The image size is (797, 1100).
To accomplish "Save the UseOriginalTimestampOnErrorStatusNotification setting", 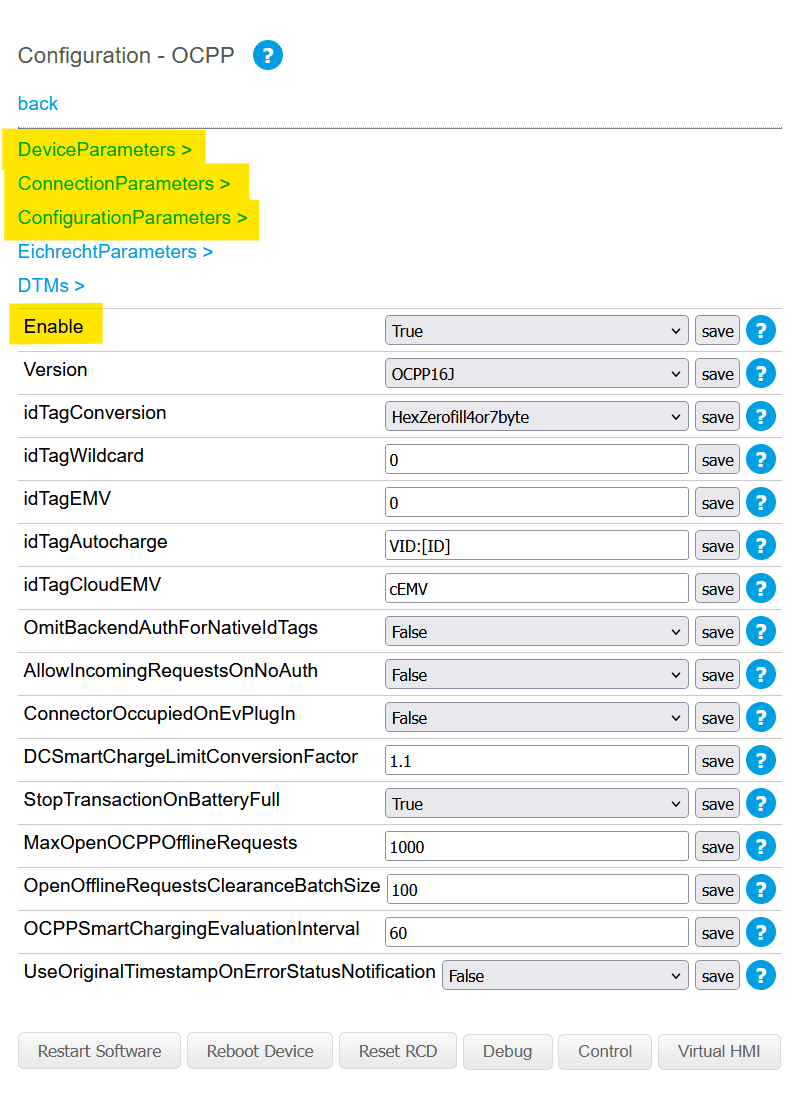I will pos(717,975).
